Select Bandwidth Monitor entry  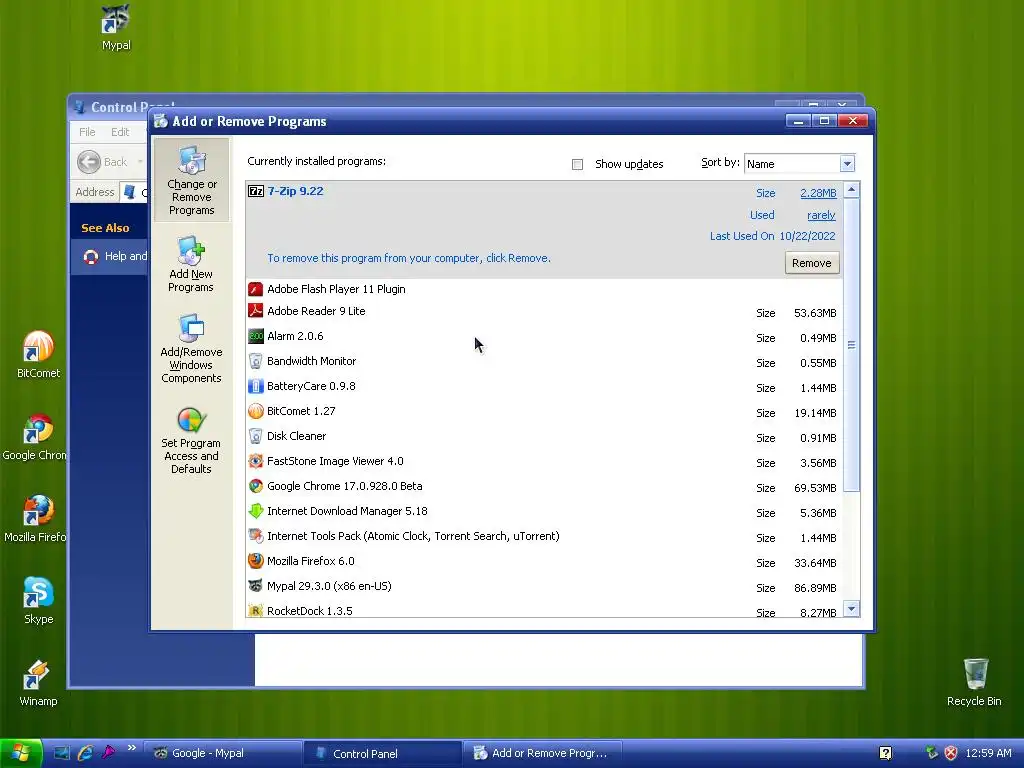(x=545, y=361)
